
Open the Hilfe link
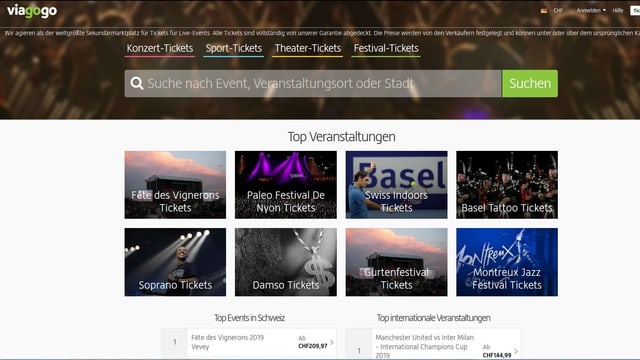coord(618,11)
